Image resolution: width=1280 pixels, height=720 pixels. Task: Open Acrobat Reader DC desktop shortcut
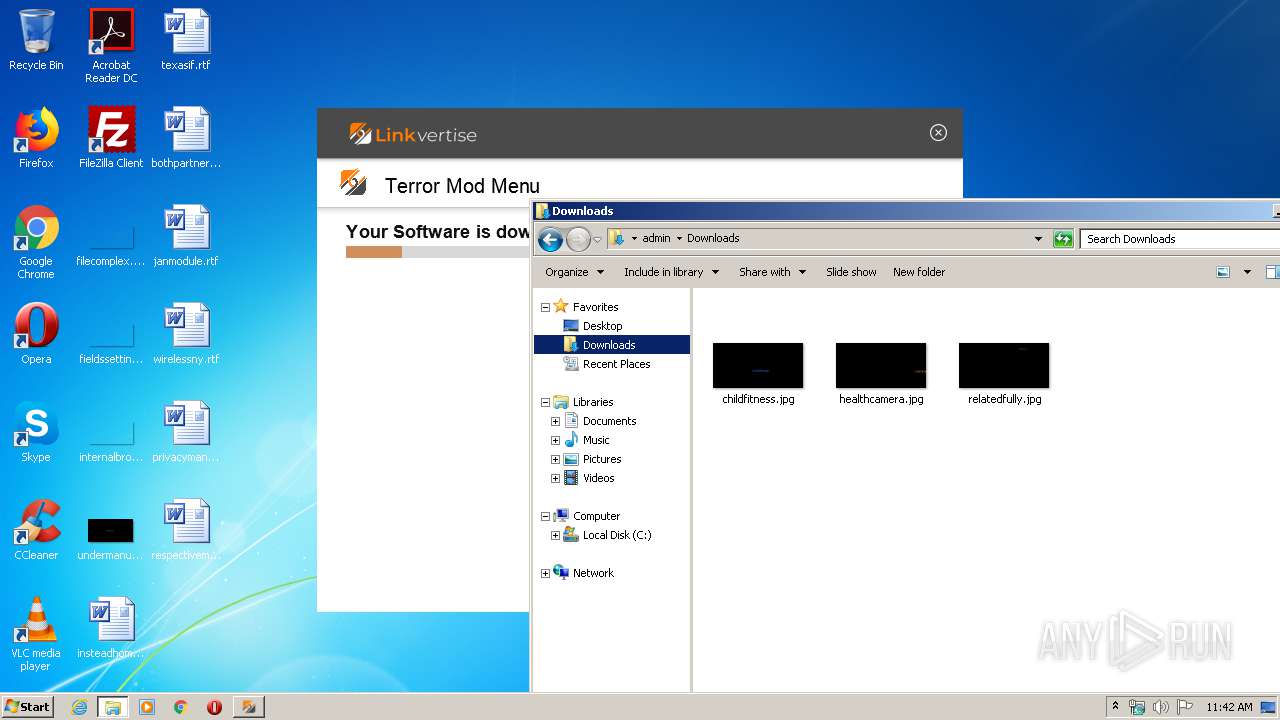[x=111, y=46]
